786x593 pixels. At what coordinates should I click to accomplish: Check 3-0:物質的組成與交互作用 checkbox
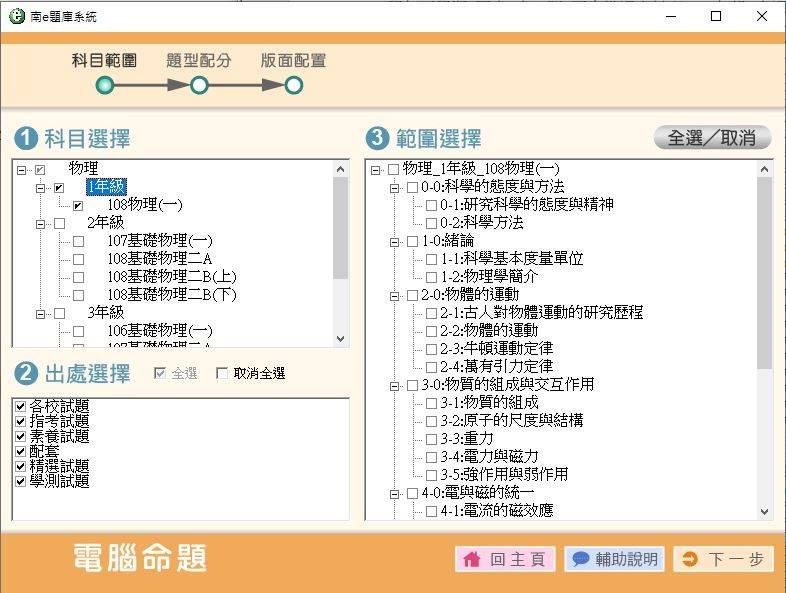[x=413, y=385]
